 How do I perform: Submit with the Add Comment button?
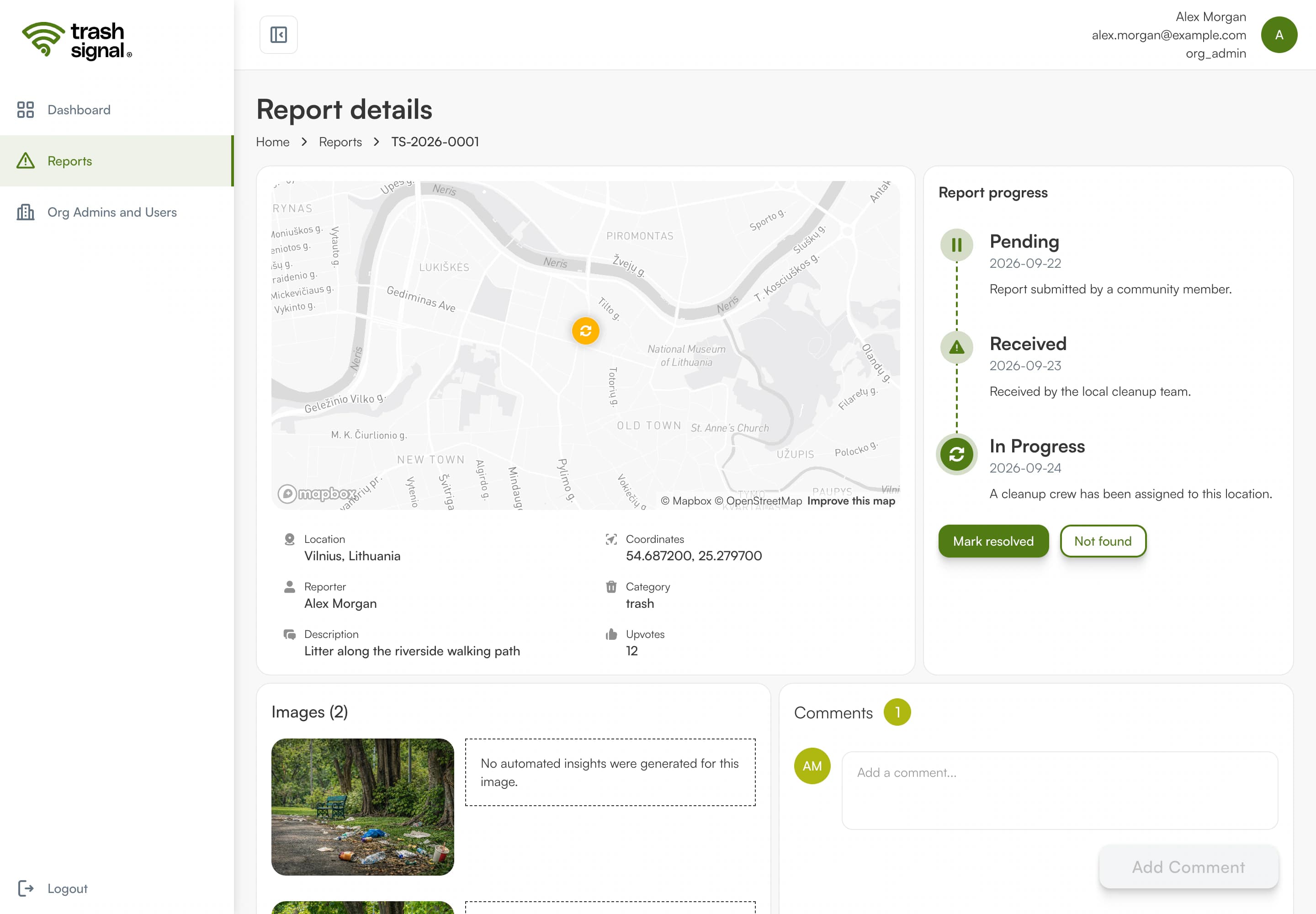click(x=1189, y=867)
